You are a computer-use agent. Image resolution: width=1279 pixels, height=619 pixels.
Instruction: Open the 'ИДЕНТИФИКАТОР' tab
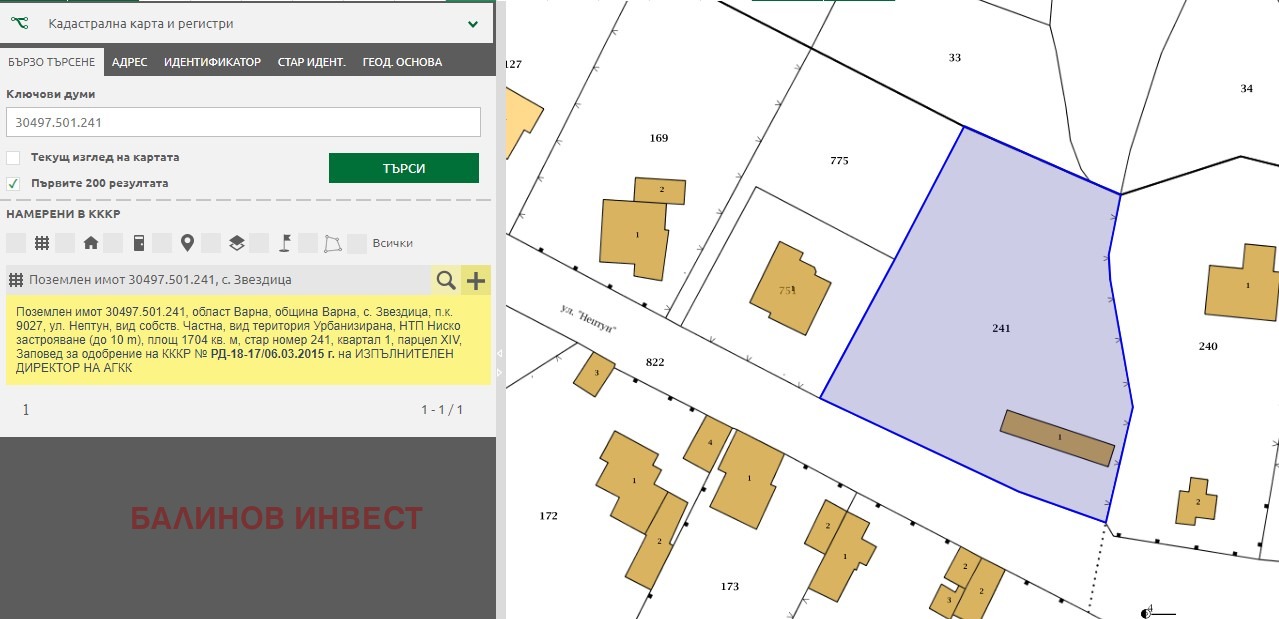[x=212, y=62]
